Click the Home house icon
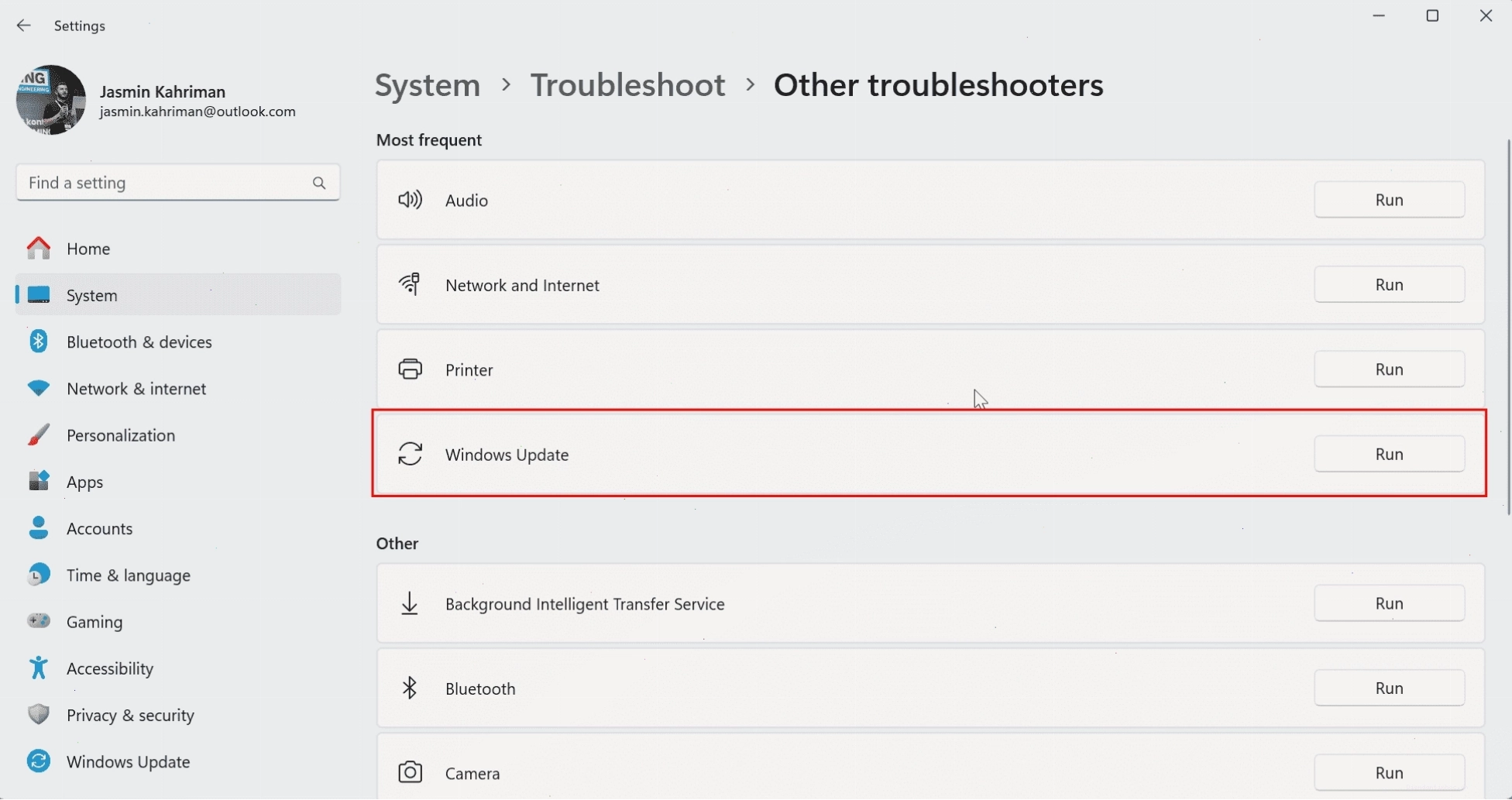Viewport: 1512px width, 800px height. pos(39,249)
